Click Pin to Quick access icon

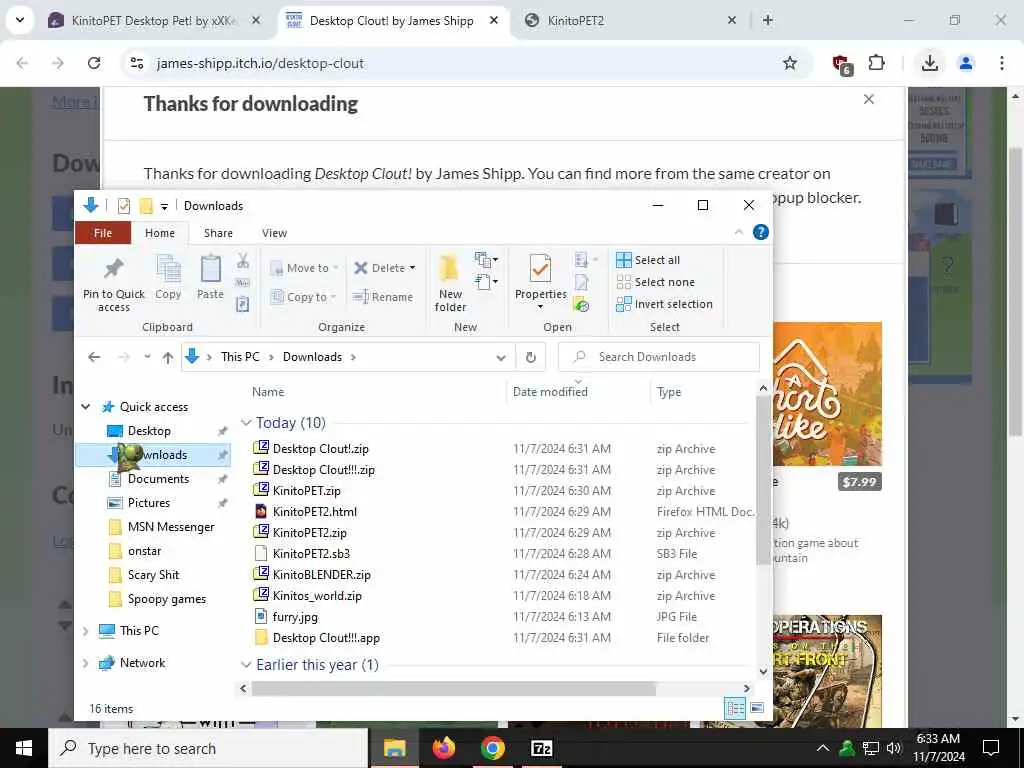pyautogui.click(x=114, y=268)
